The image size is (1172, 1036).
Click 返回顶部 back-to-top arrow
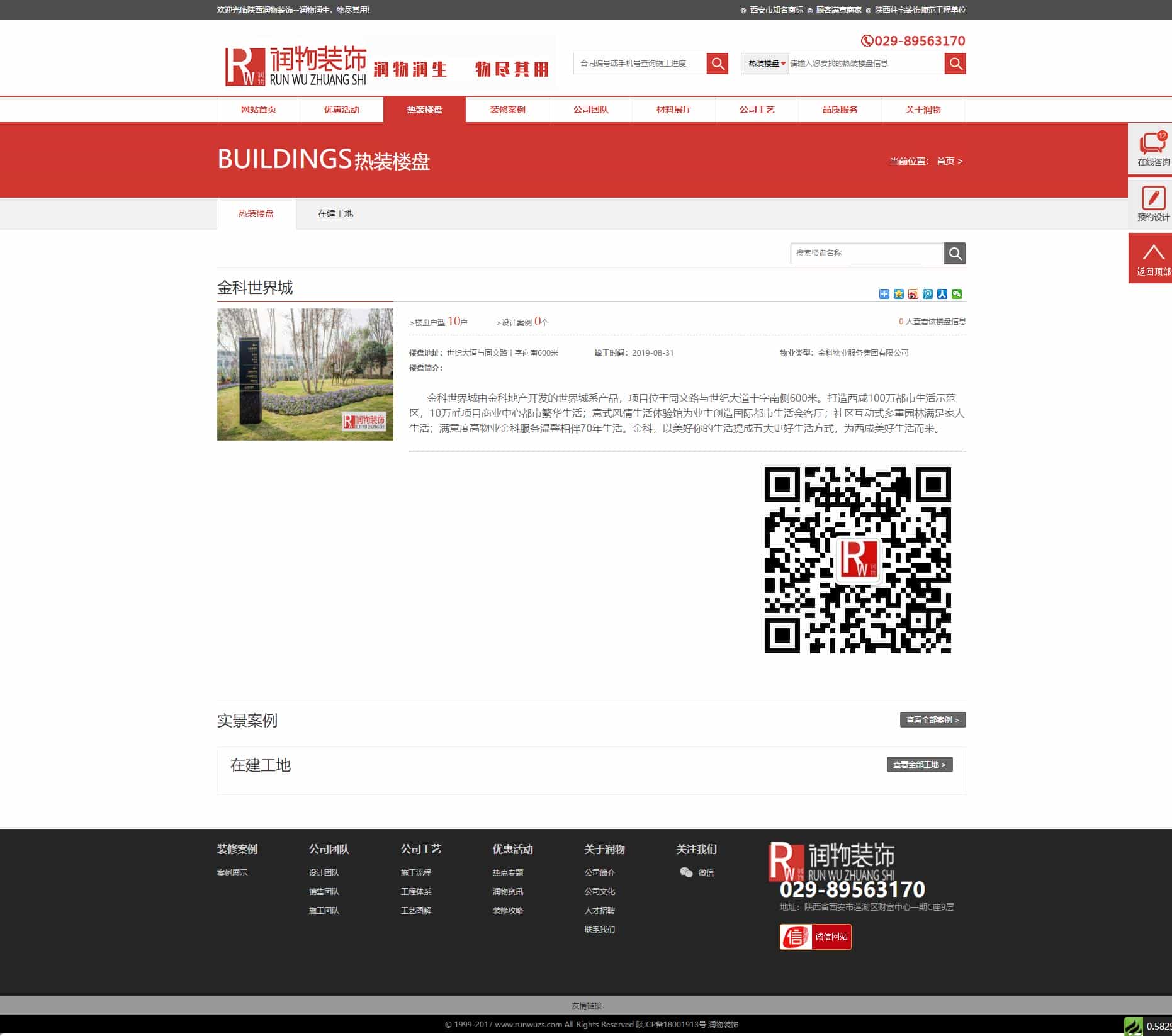1152,258
